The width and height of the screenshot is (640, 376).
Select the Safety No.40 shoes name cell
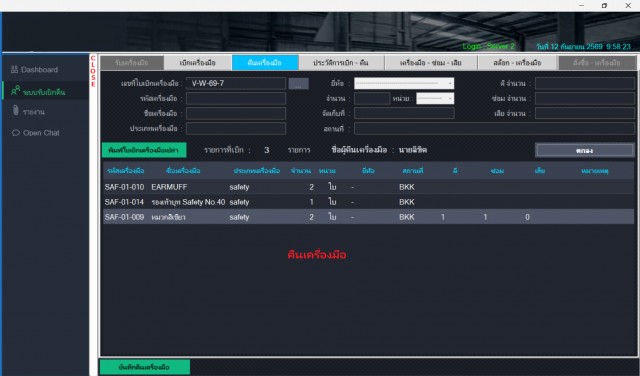tap(188, 202)
